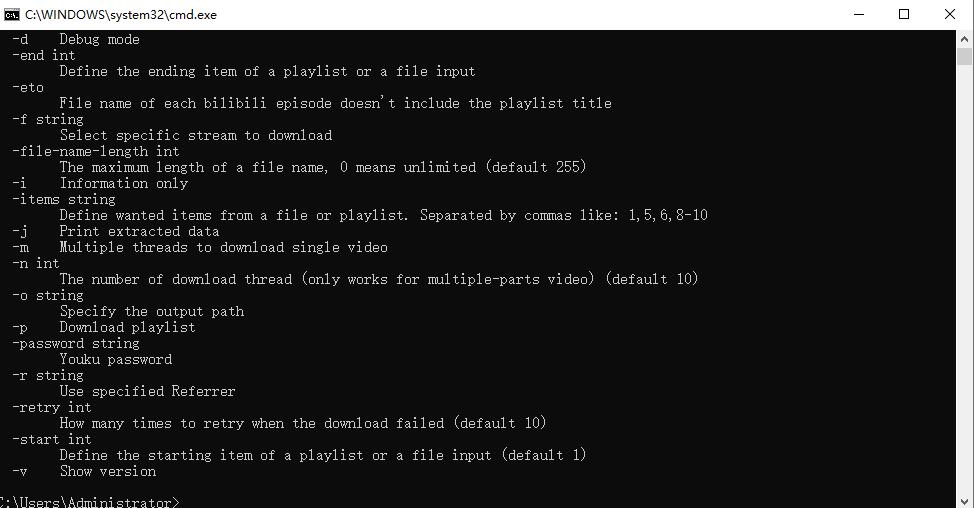974x508 pixels.
Task: Click the "Specify the output path" description
Action: (152, 312)
